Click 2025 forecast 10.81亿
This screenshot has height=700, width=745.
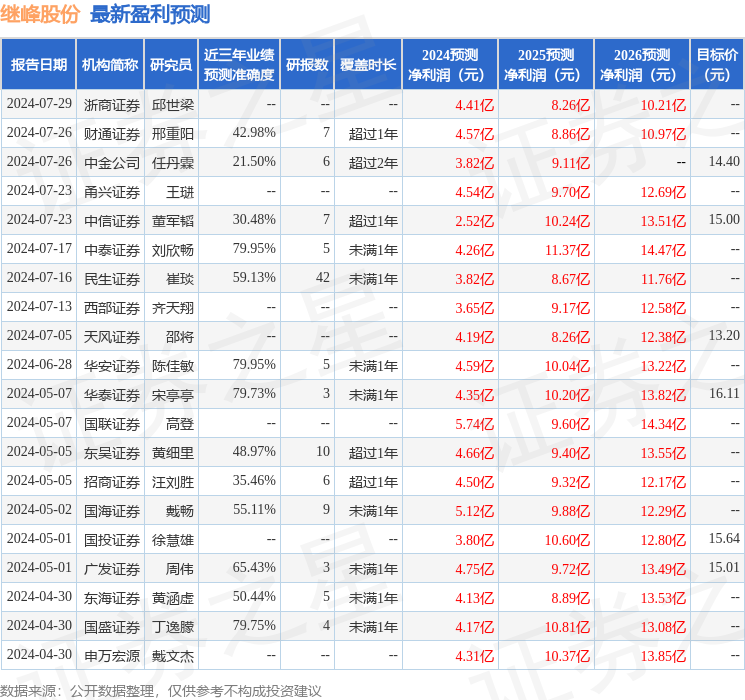(567, 627)
